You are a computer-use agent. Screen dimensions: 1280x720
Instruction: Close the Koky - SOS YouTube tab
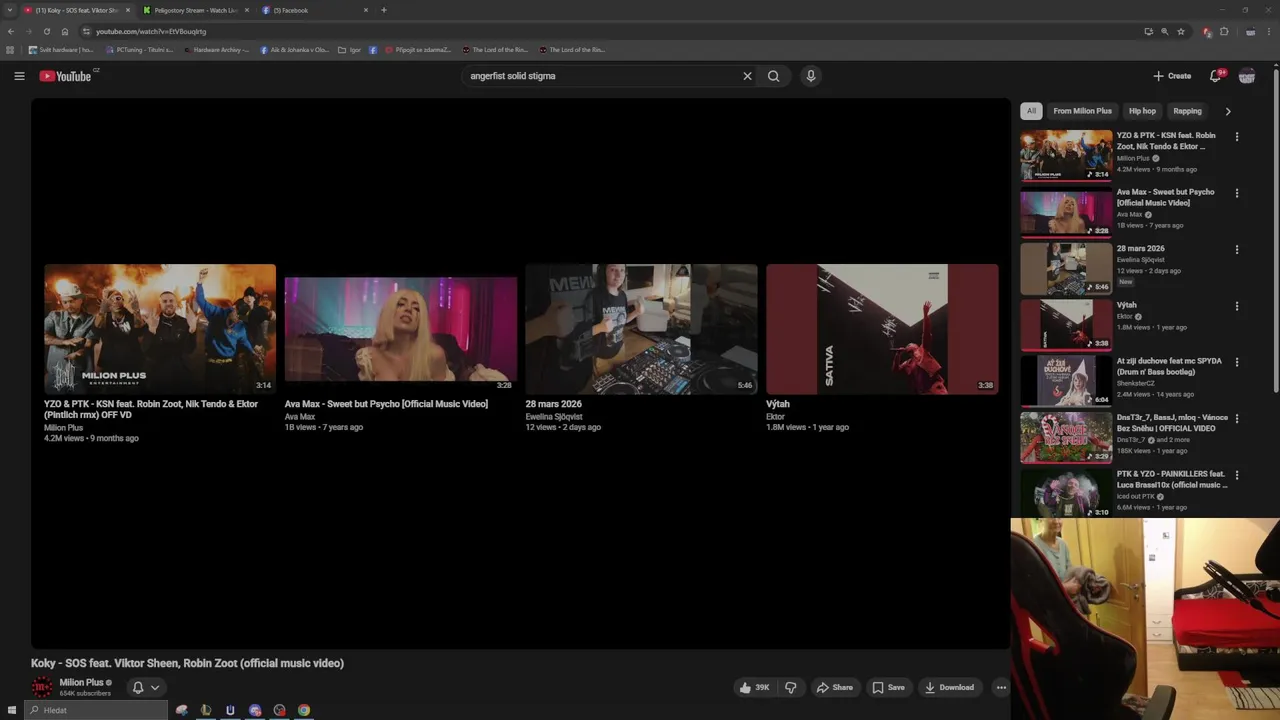(128, 10)
